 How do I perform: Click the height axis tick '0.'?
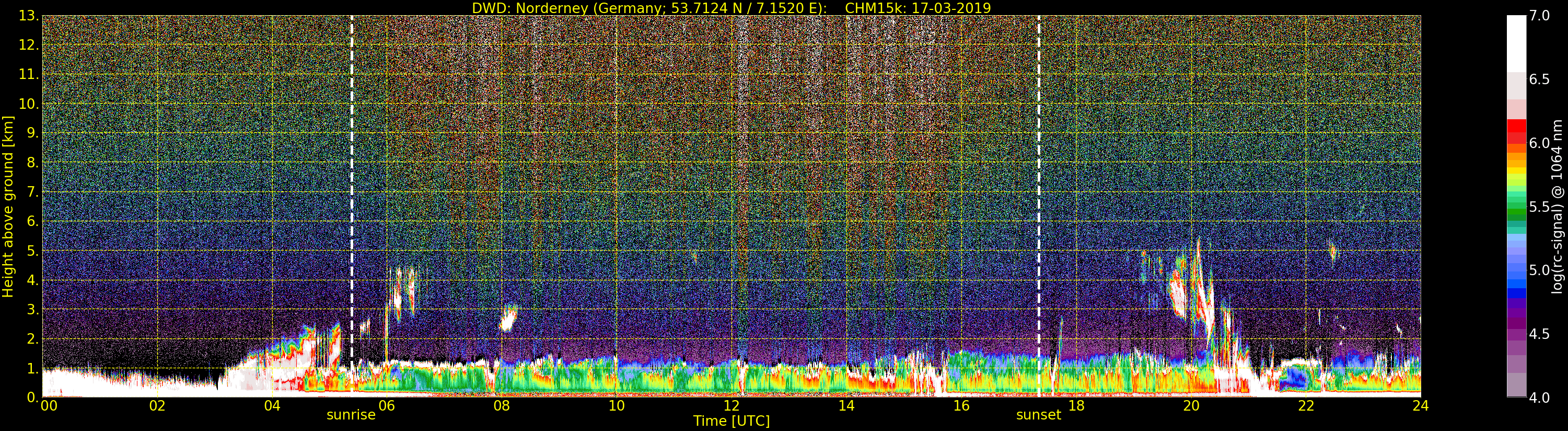33,397
